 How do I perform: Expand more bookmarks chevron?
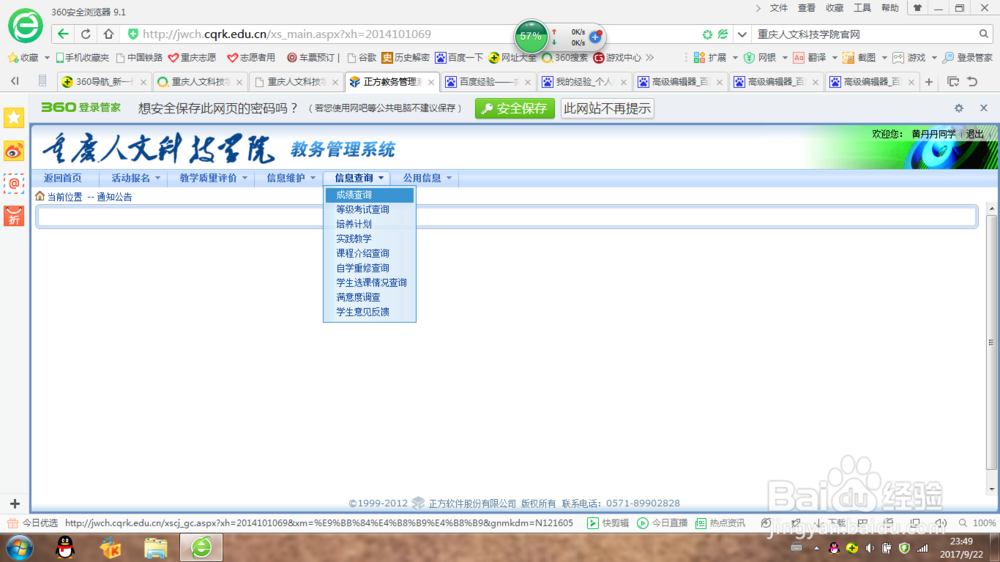(x=649, y=57)
